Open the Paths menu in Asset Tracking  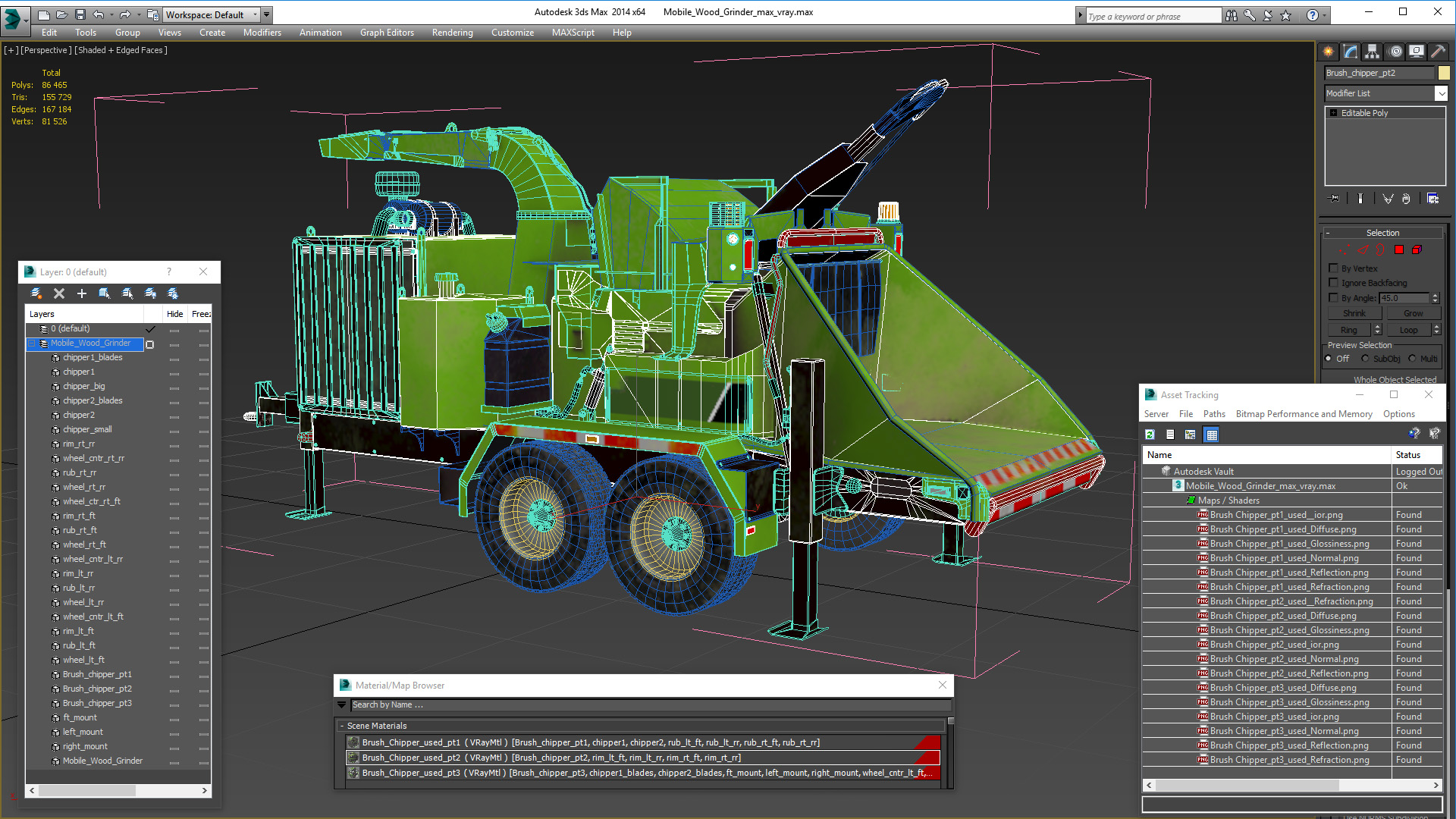pyautogui.click(x=1214, y=414)
